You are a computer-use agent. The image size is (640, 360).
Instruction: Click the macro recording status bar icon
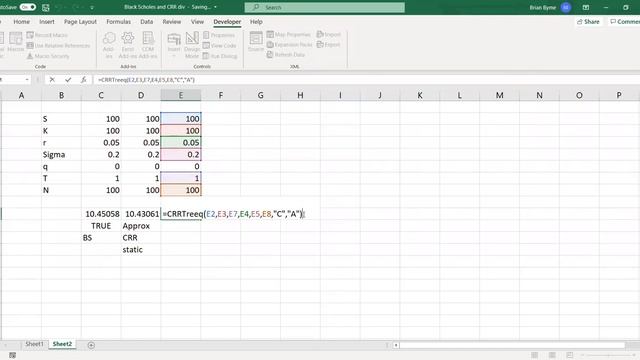click(12, 355)
